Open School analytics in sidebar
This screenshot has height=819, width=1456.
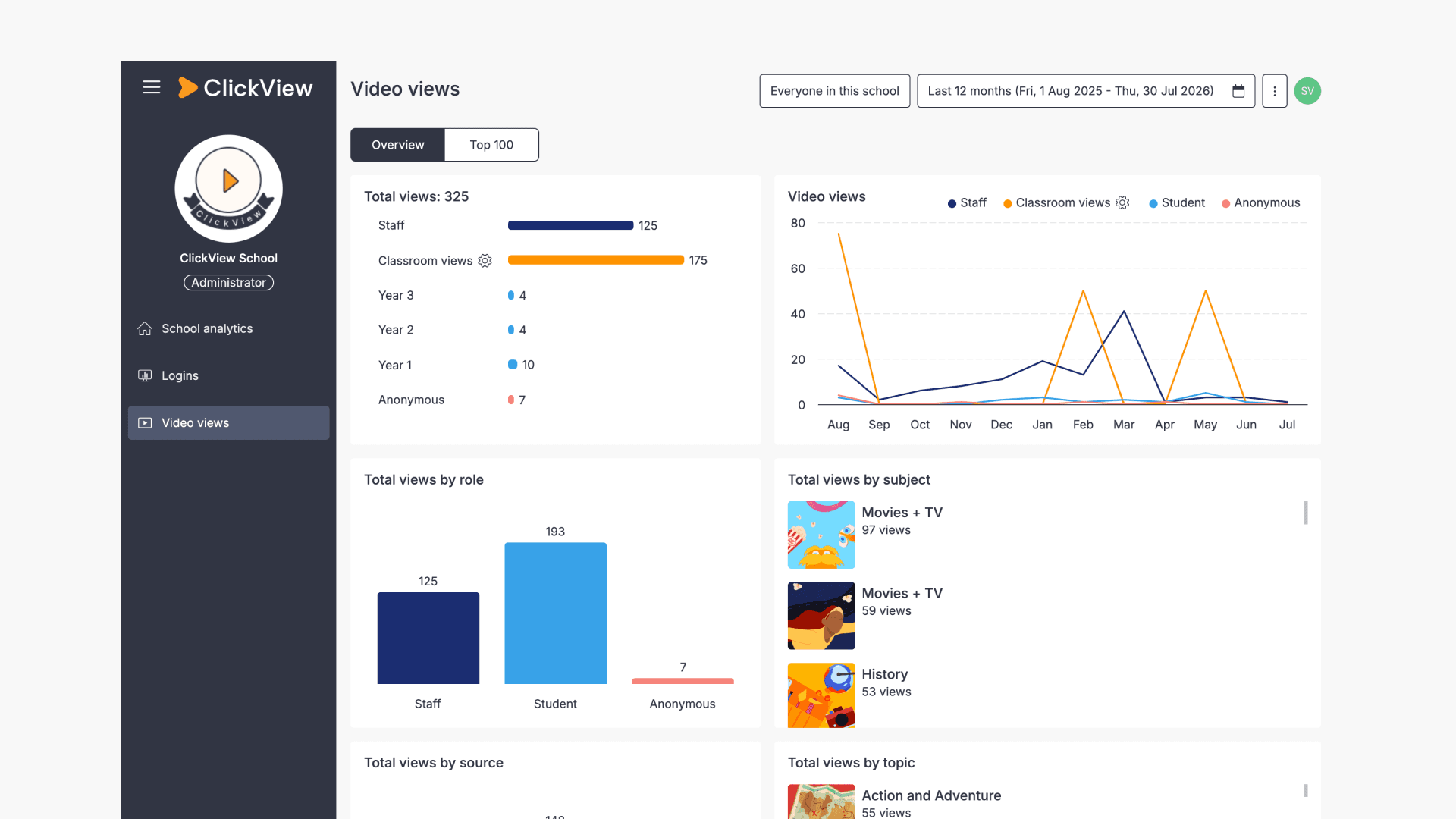(228, 328)
